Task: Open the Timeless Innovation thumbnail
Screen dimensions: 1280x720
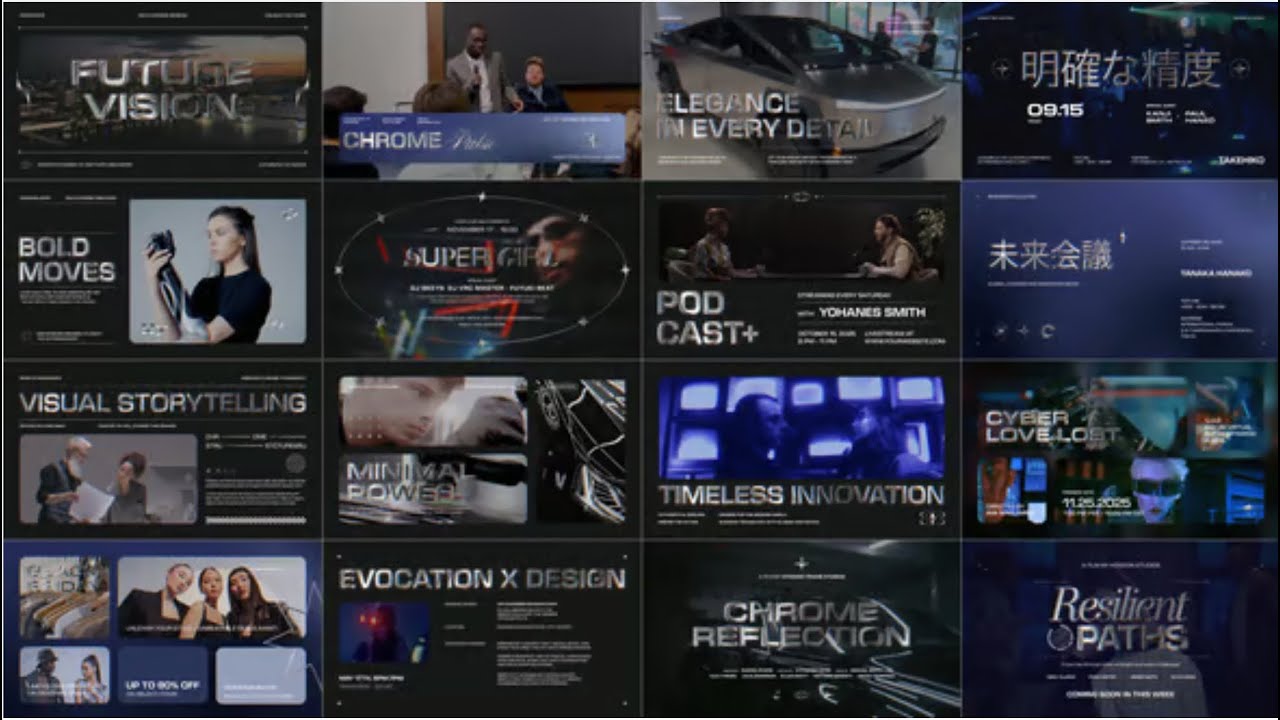Action: point(801,450)
